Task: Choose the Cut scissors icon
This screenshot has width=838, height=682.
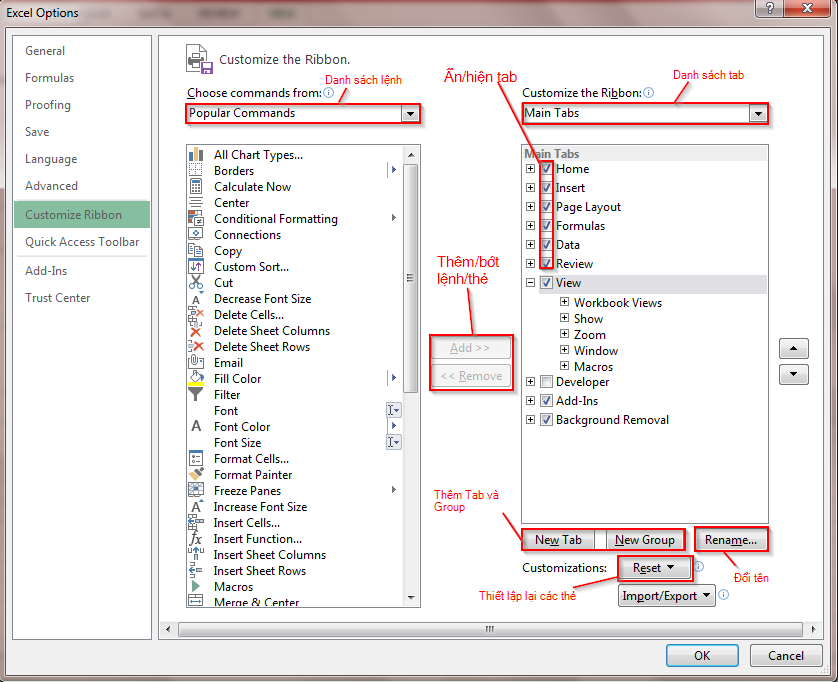Action: 196,282
